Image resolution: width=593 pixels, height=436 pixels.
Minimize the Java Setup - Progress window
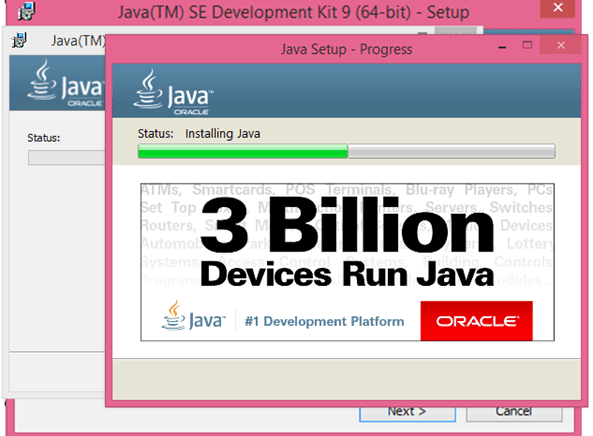[x=502, y=47]
